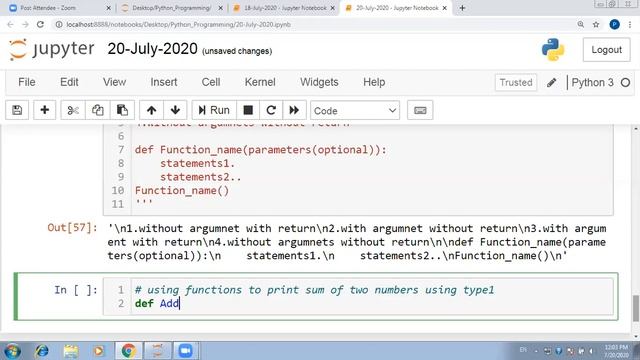Click the comment line about type1 functions
The image size is (640, 360).
[314, 290]
